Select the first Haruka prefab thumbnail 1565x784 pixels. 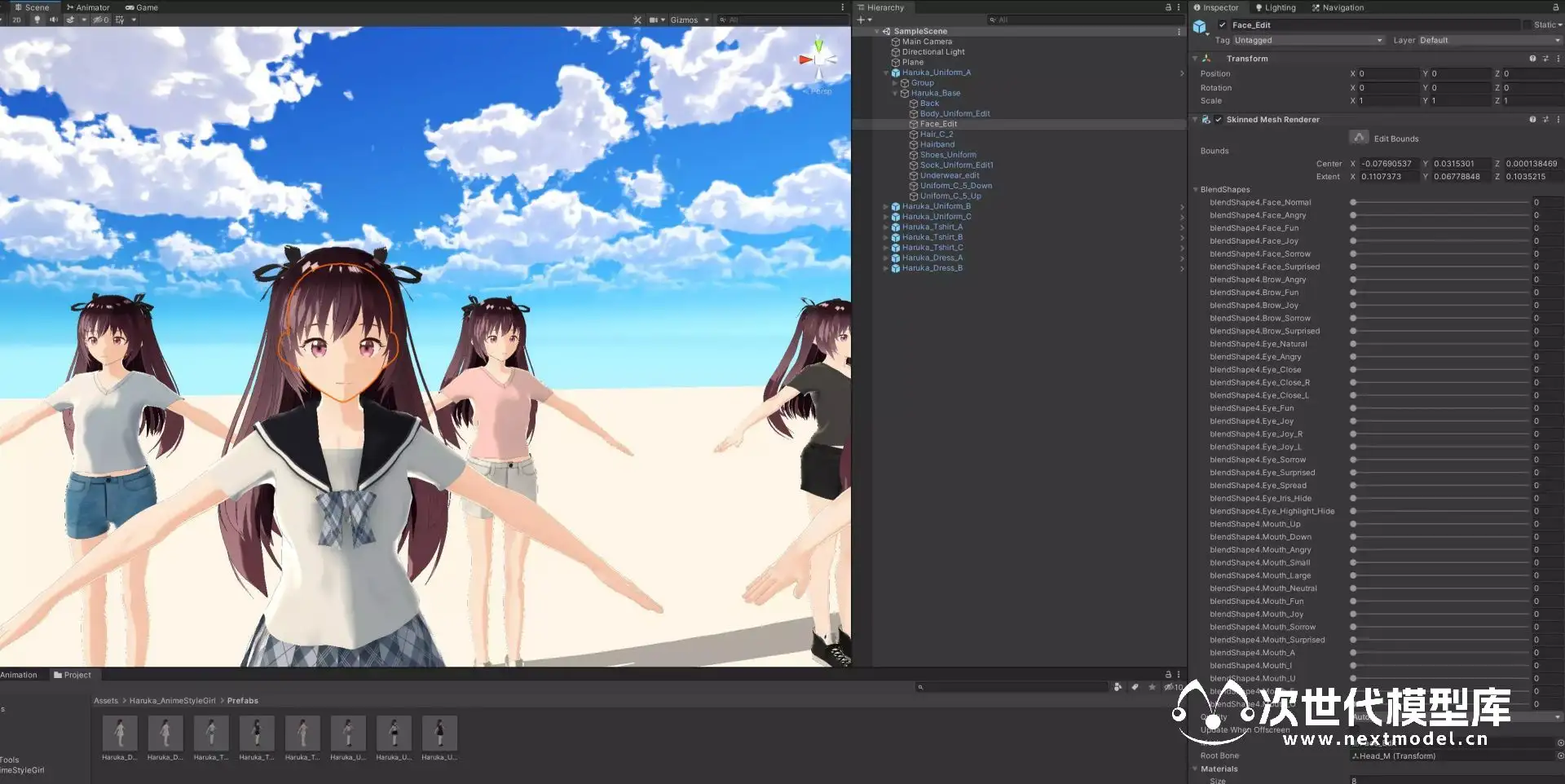[120, 733]
